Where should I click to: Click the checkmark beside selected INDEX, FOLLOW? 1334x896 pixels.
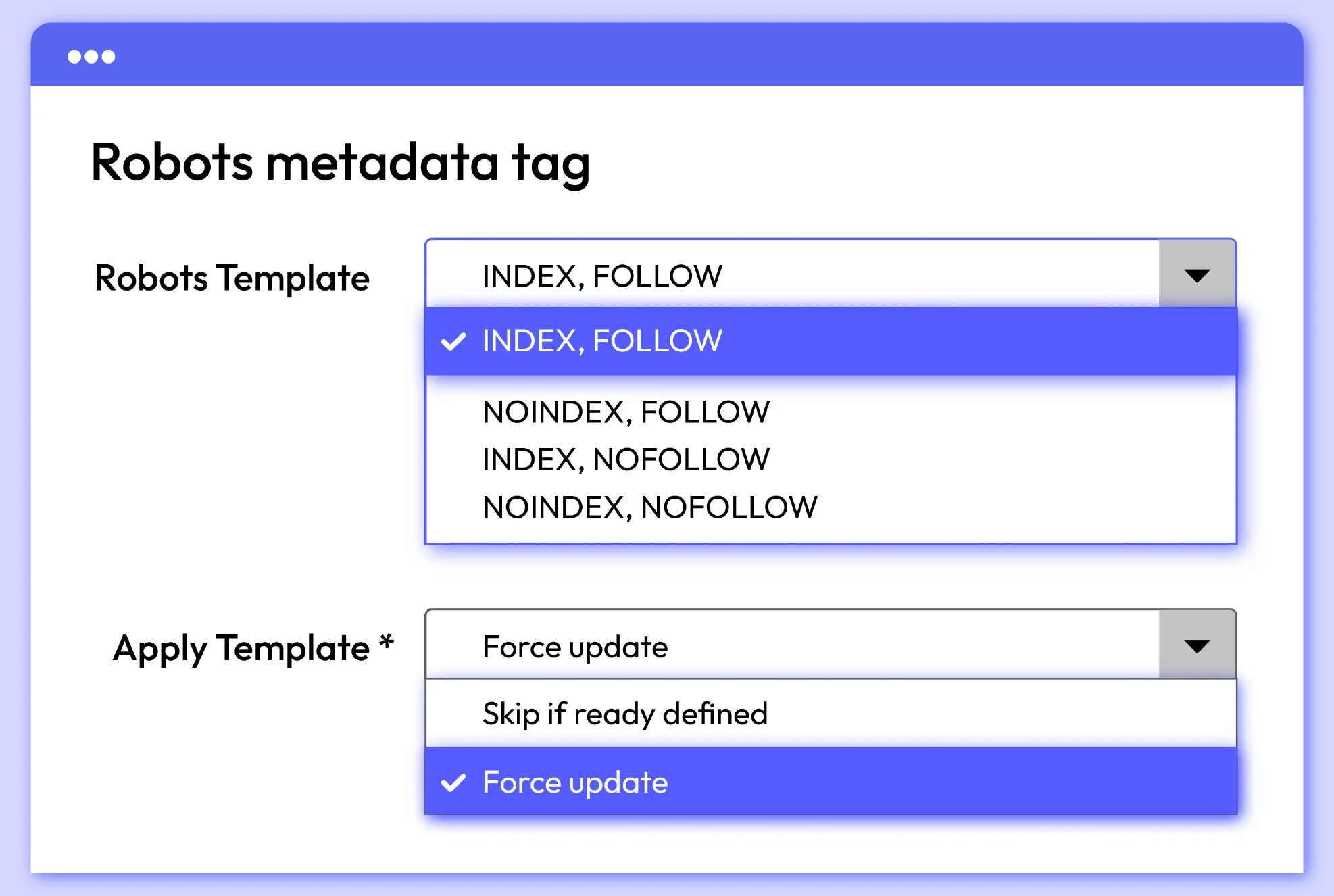coord(453,341)
